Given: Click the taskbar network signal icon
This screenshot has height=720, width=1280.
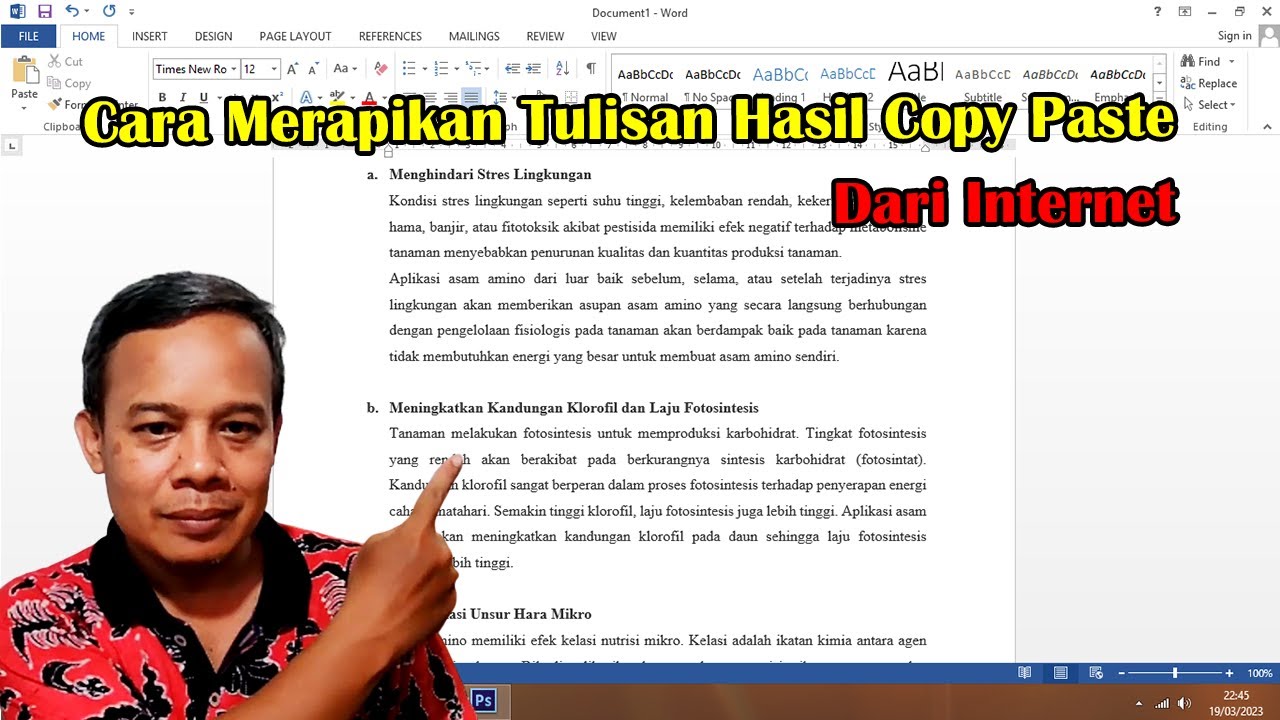Looking at the screenshot, I should tap(1162, 702).
